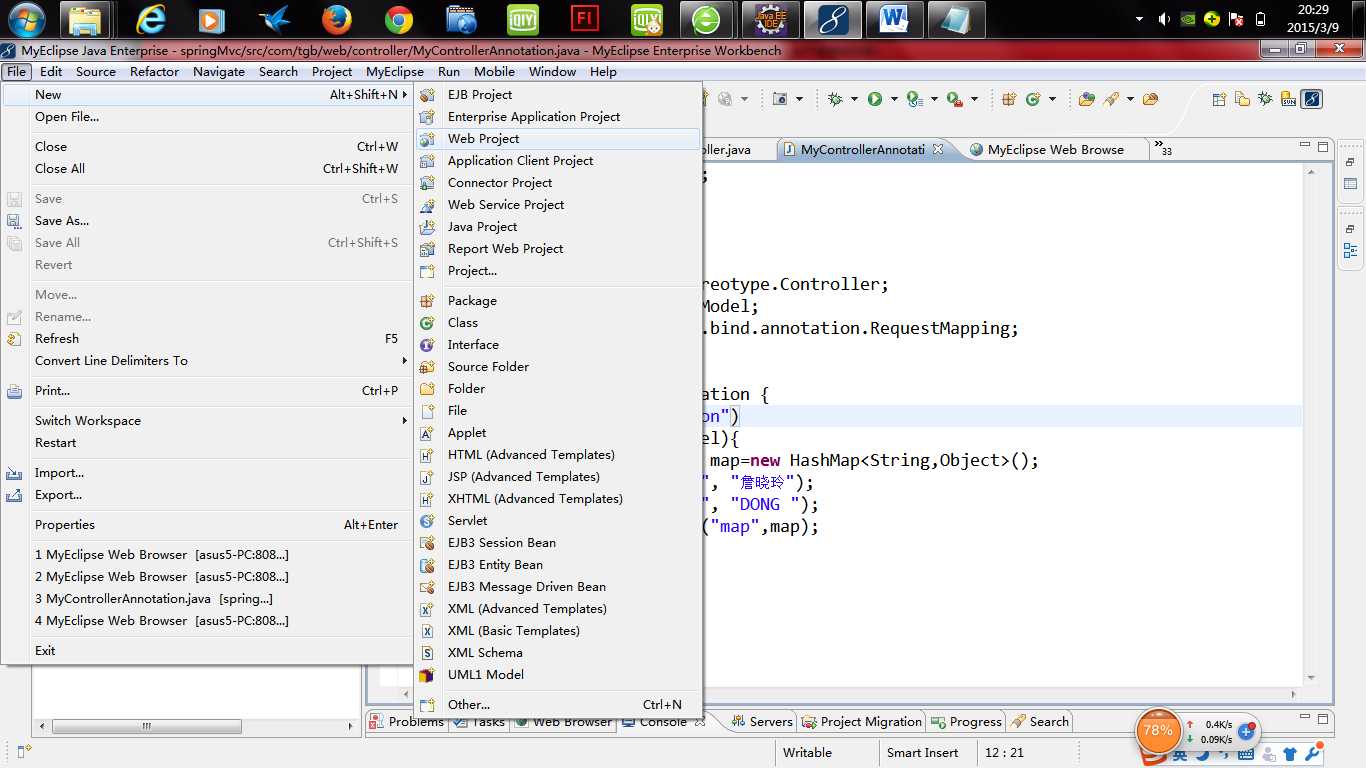The width and height of the screenshot is (1366, 768).
Task: Choose JSP (Advanced Templates) entry
Action: coord(557,477)
